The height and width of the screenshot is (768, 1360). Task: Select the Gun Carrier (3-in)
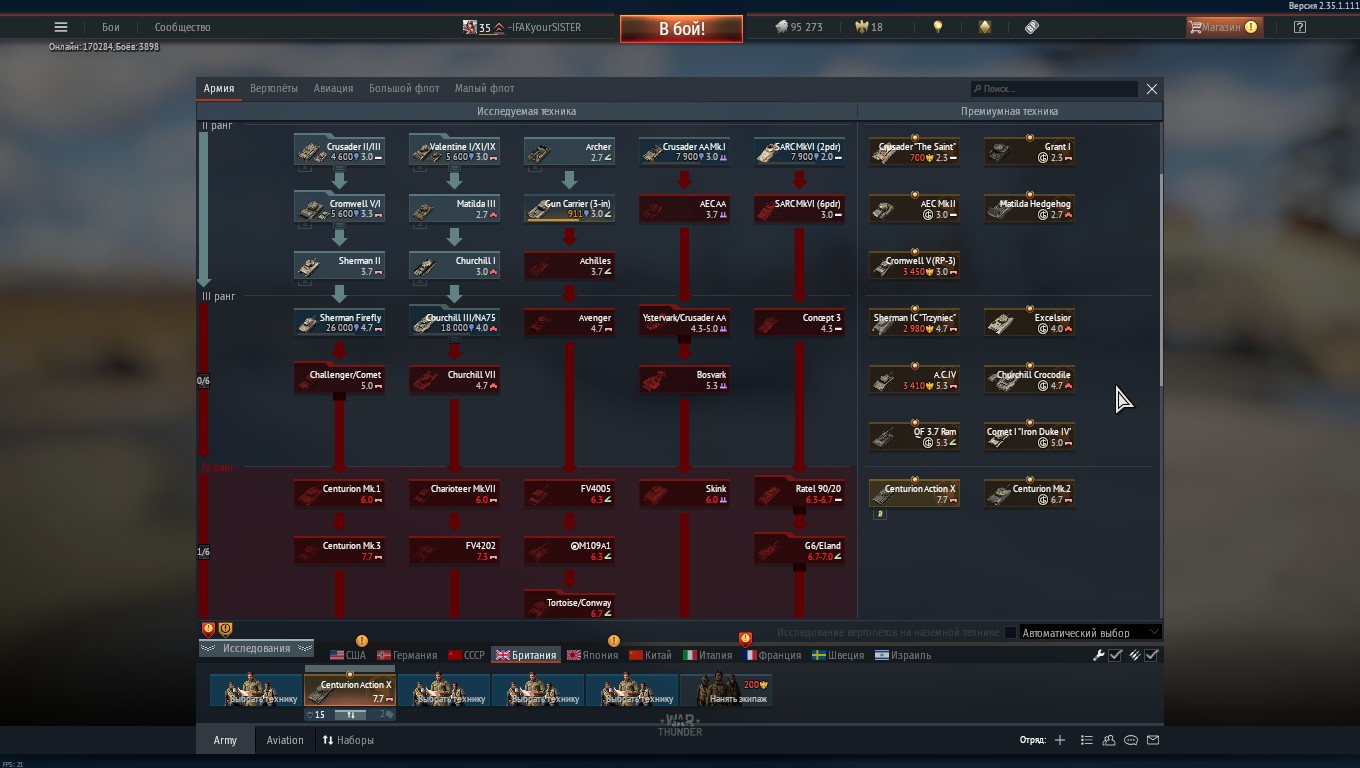(569, 209)
